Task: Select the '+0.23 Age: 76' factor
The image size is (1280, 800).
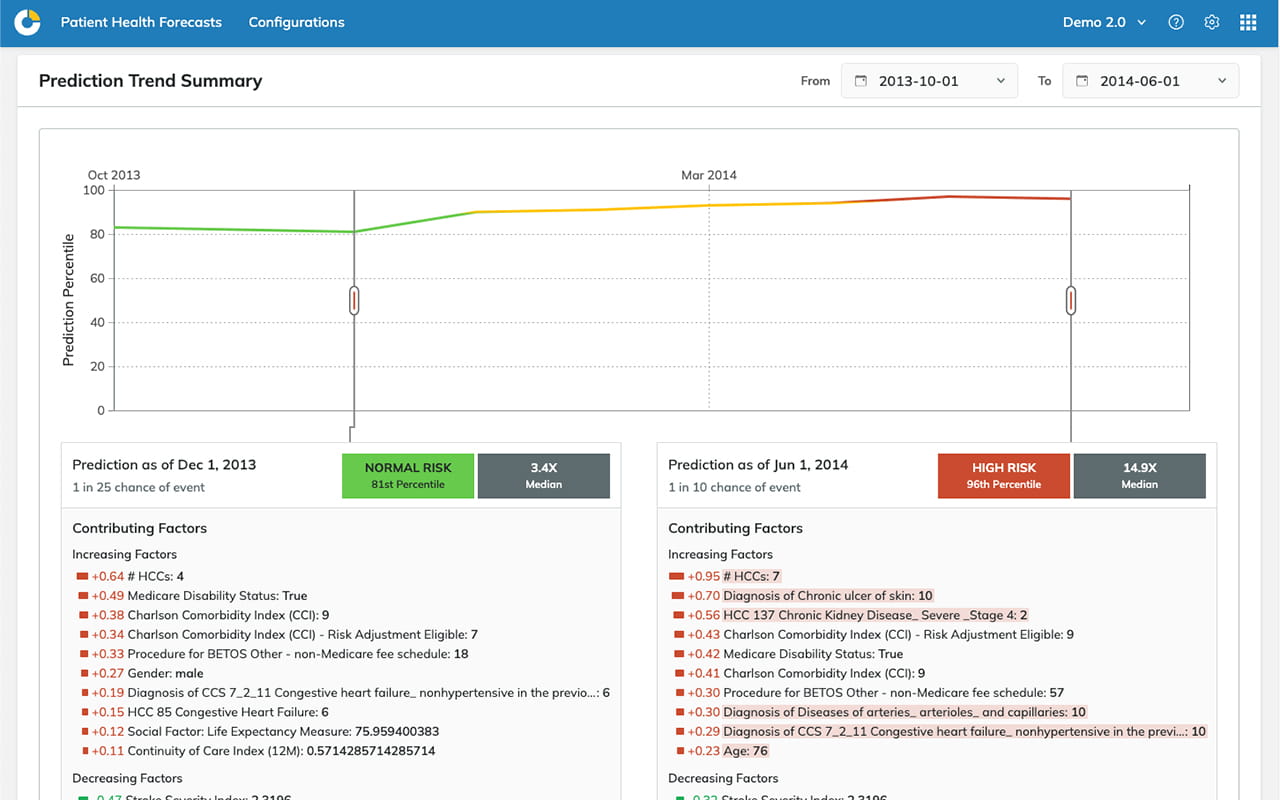Action: [x=721, y=751]
